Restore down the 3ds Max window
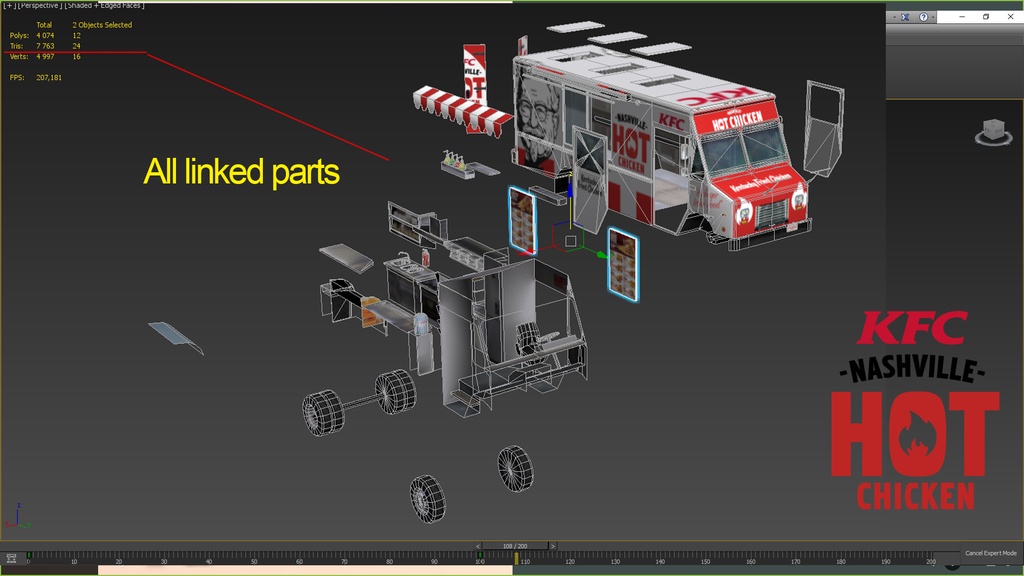This screenshot has height=576, width=1024. 985,17
